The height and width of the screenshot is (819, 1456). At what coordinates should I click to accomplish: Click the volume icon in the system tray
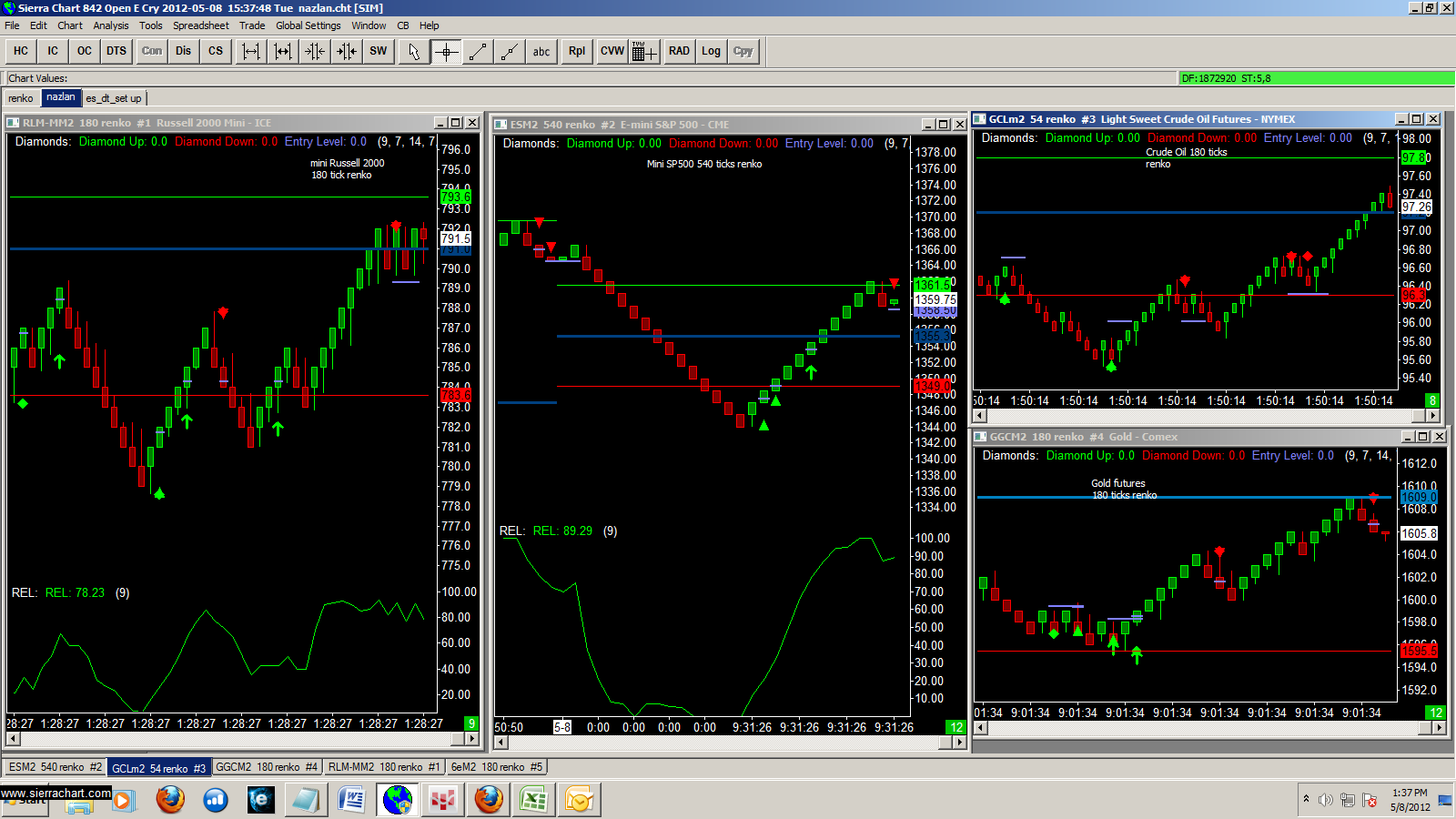click(x=1325, y=800)
